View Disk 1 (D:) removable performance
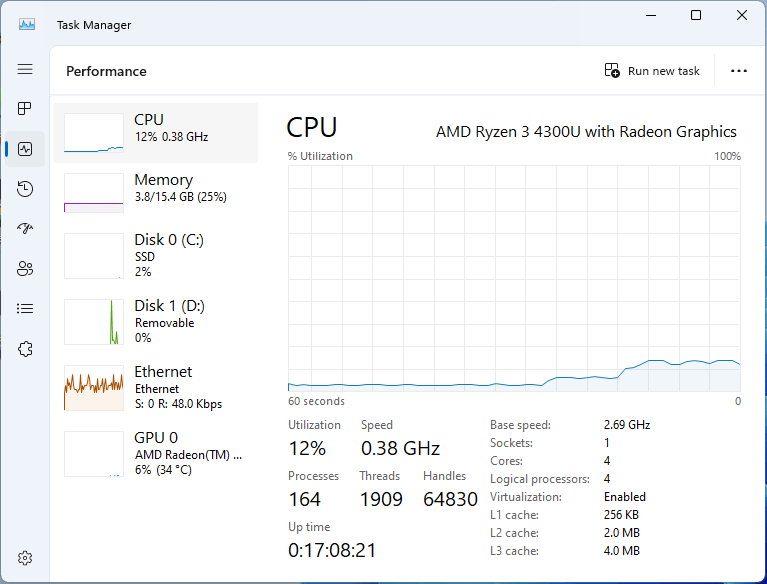 coord(155,321)
